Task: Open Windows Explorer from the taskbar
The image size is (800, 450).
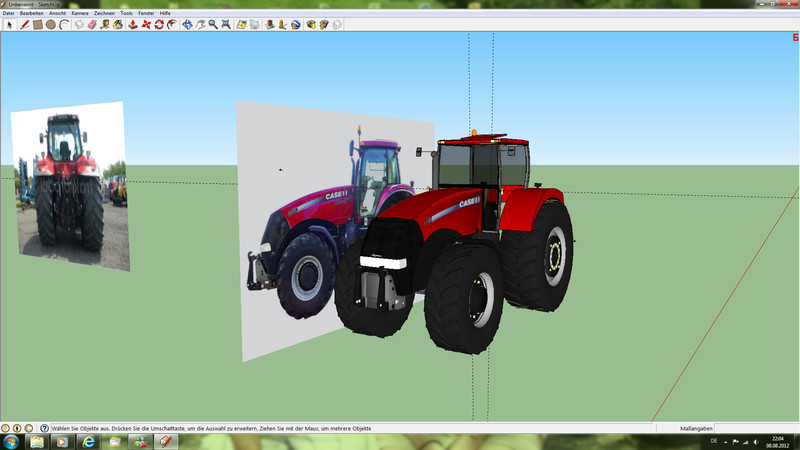Action: (x=37, y=442)
